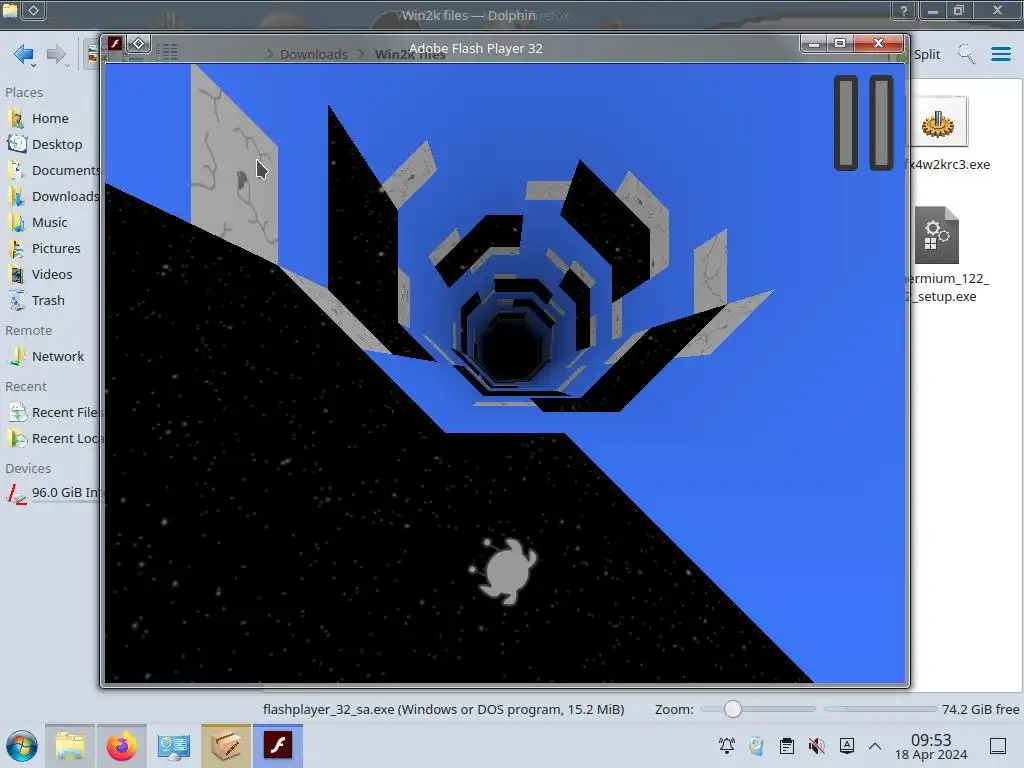Open the start menu launcher
This screenshot has height=768, width=1024.
click(x=22, y=746)
